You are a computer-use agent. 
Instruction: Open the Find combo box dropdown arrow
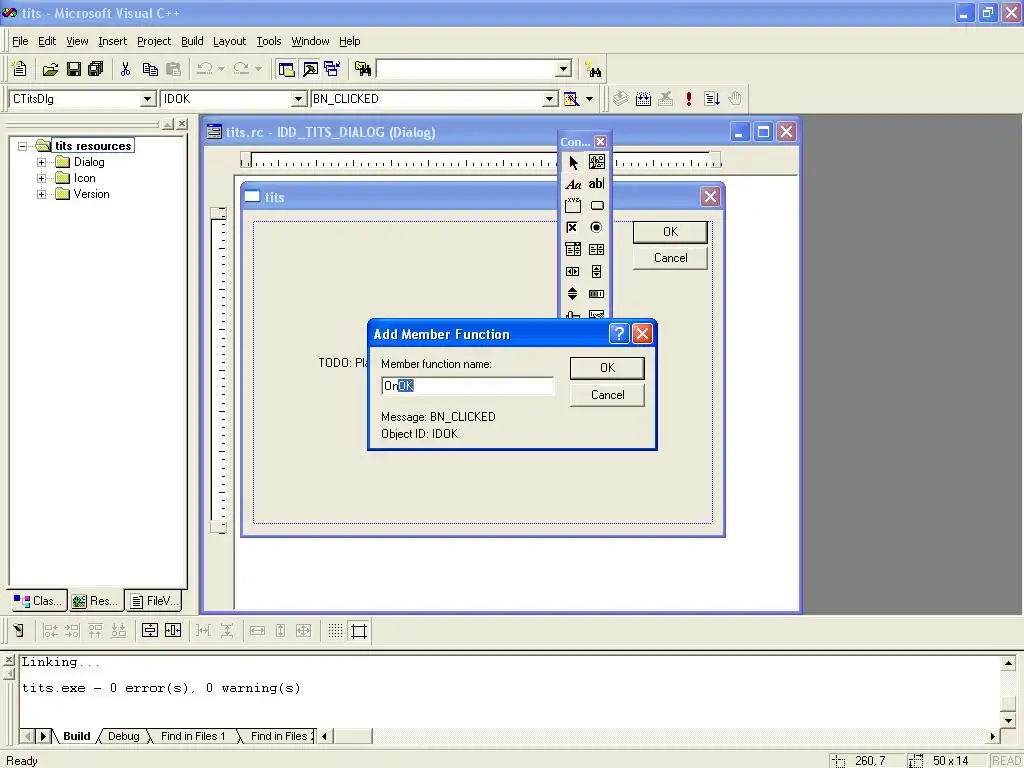point(564,69)
